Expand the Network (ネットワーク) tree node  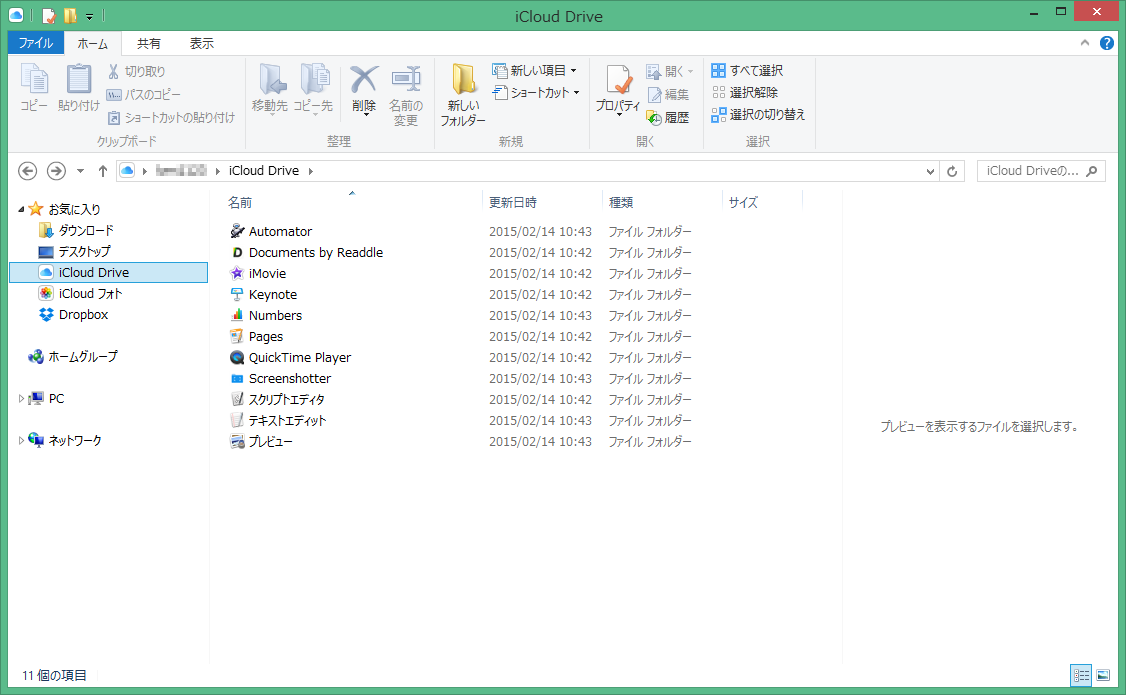pos(21,440)
